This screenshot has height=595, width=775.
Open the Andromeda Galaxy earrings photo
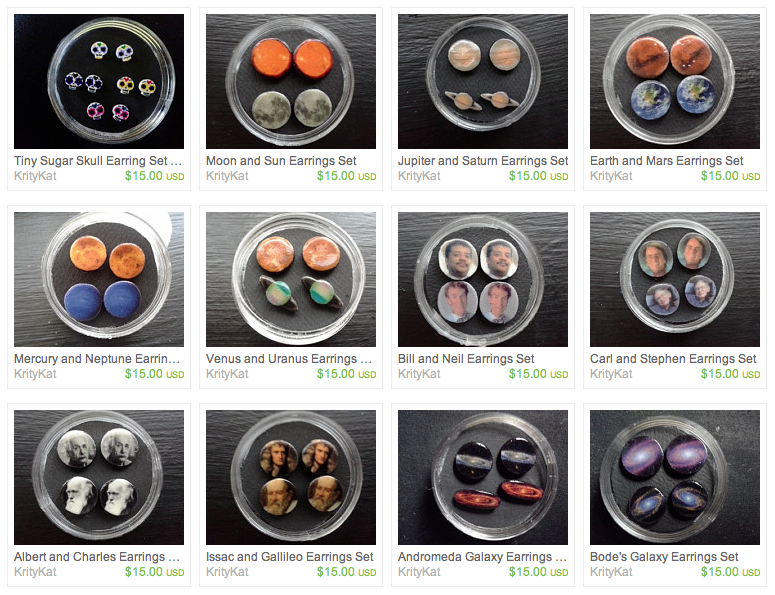483,477
